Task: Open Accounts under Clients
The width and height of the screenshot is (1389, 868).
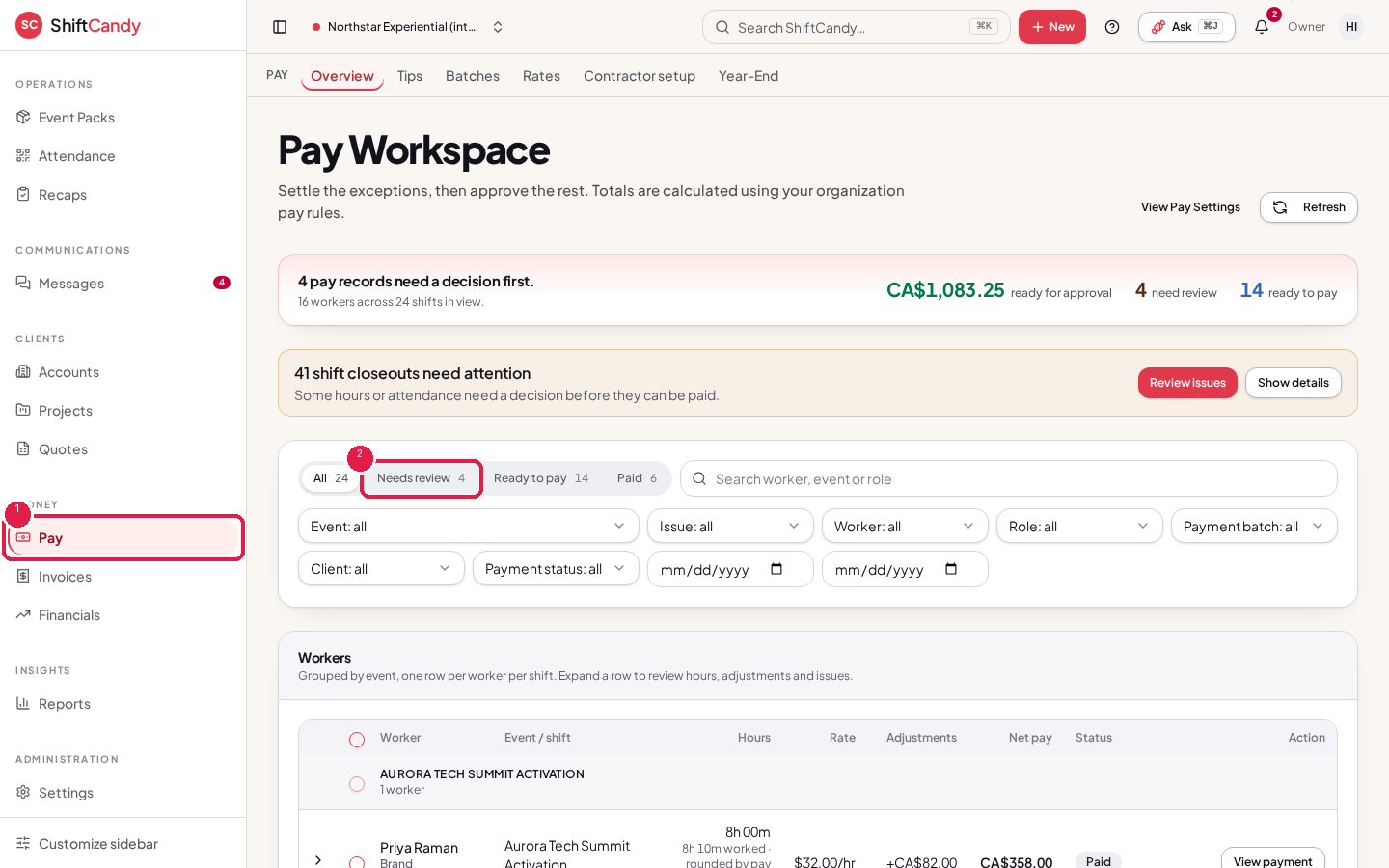Action: [123, 372]
